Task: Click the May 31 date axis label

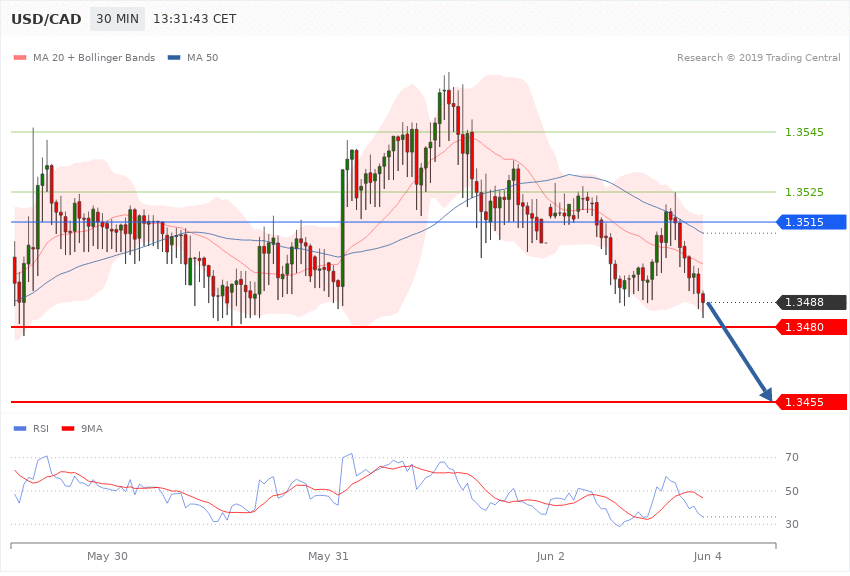Action: click(x=328, y=556)
